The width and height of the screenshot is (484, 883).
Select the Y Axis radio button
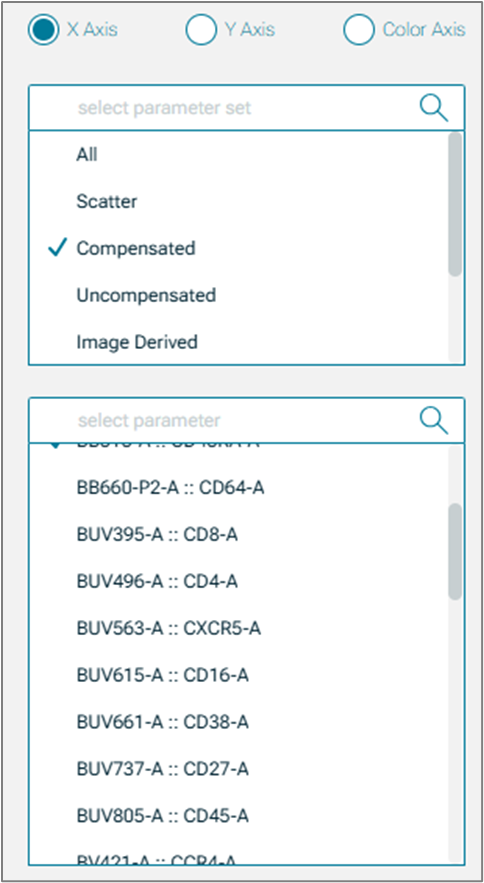point(201,29)
